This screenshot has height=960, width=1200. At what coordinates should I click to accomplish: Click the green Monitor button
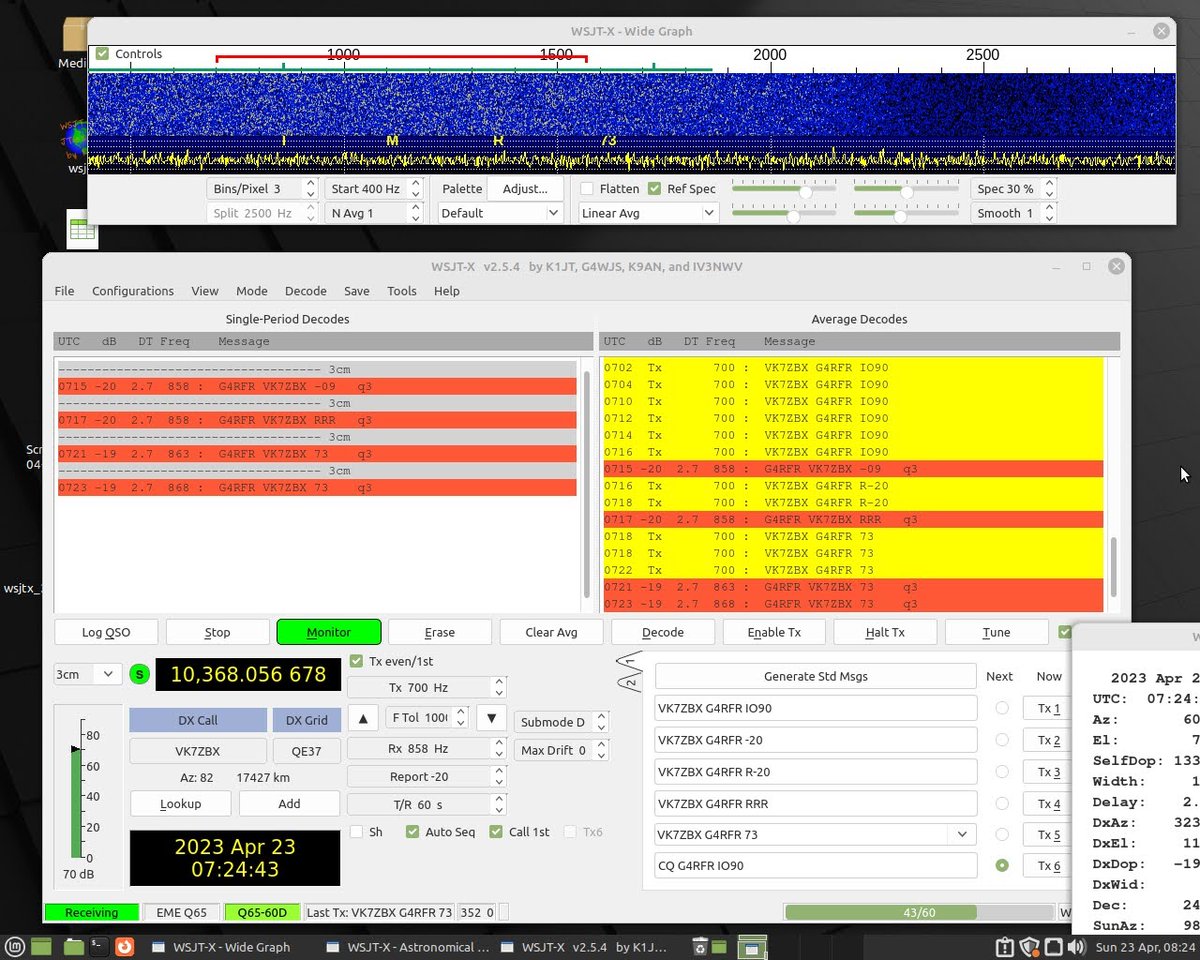pyautogui.click(x=329, y=632)
